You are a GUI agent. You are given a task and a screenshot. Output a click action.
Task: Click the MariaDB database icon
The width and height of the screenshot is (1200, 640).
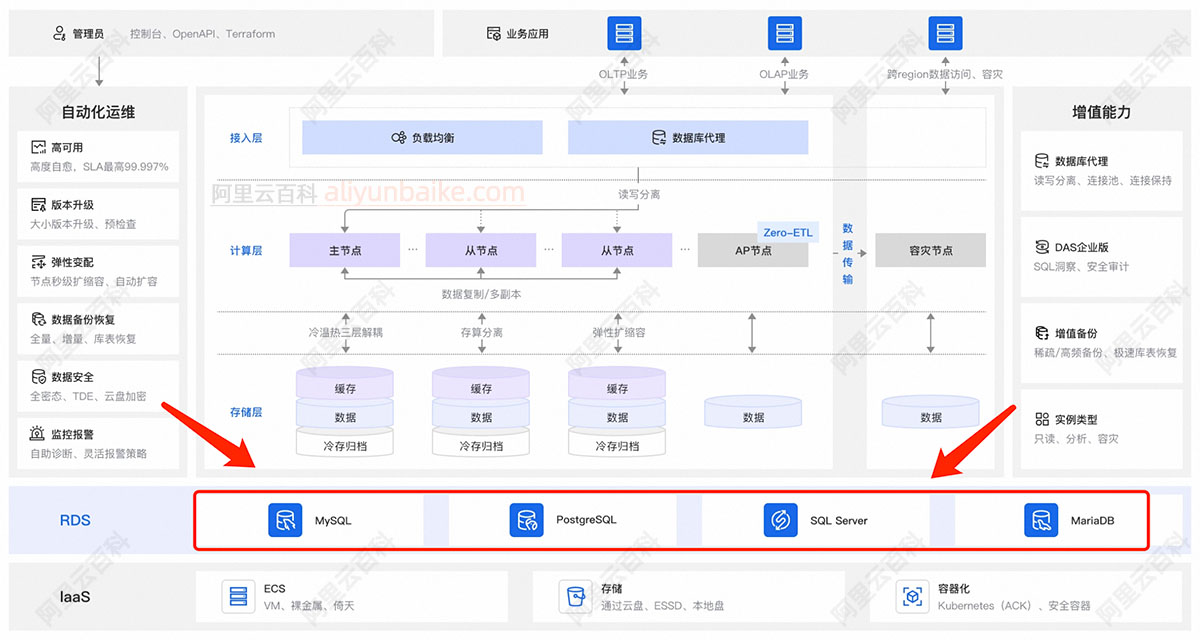coord(1041,521)
